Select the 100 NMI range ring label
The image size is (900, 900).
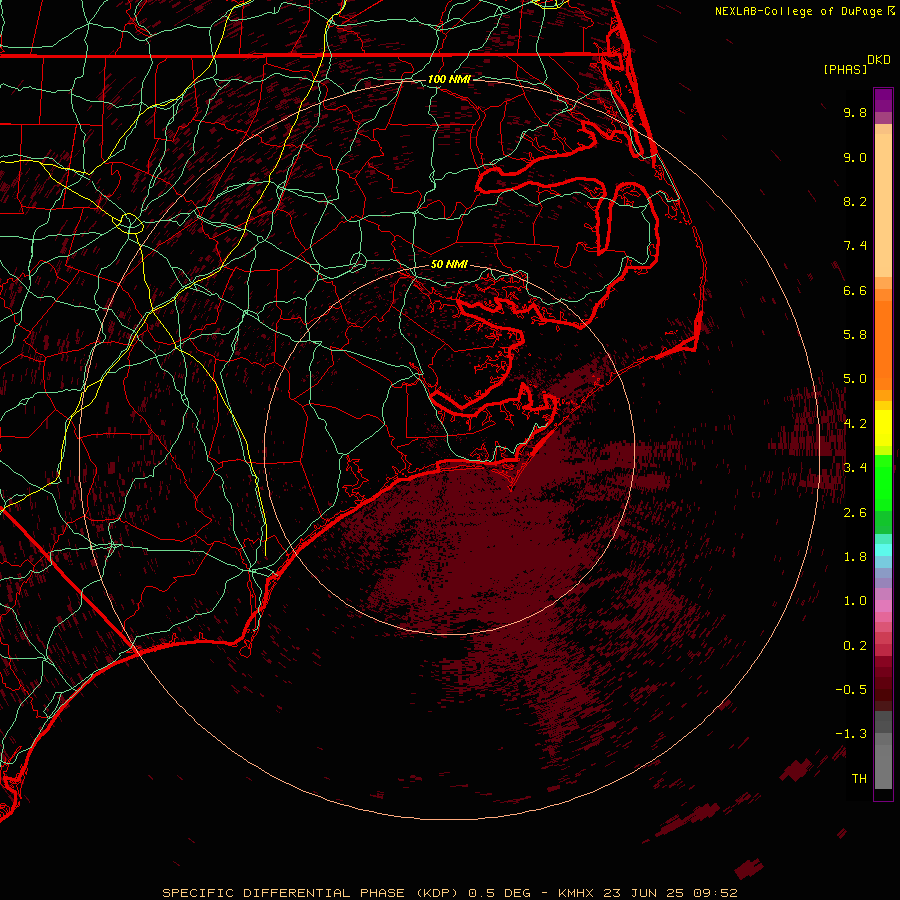(x=449, y=79)
